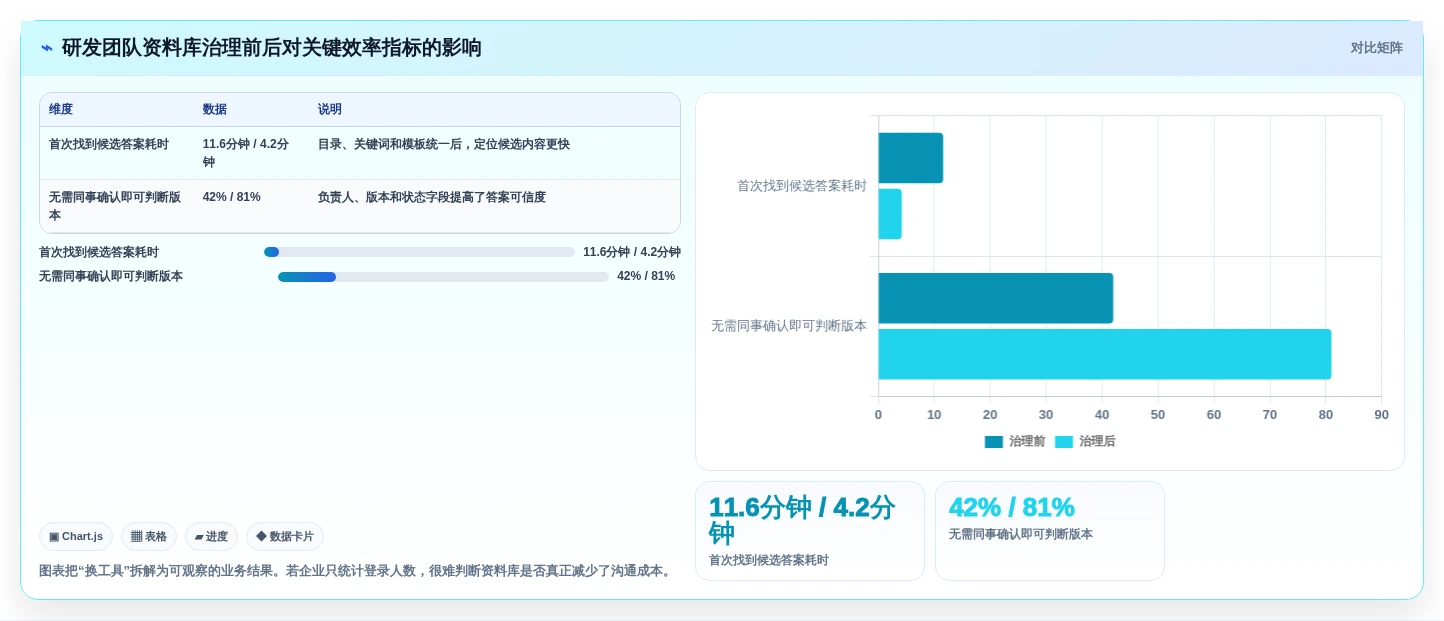Click the 治理前 bar for 无需同事确认即可判断版本
Viewport: 1444px width, 621px height.
point(995,298)
